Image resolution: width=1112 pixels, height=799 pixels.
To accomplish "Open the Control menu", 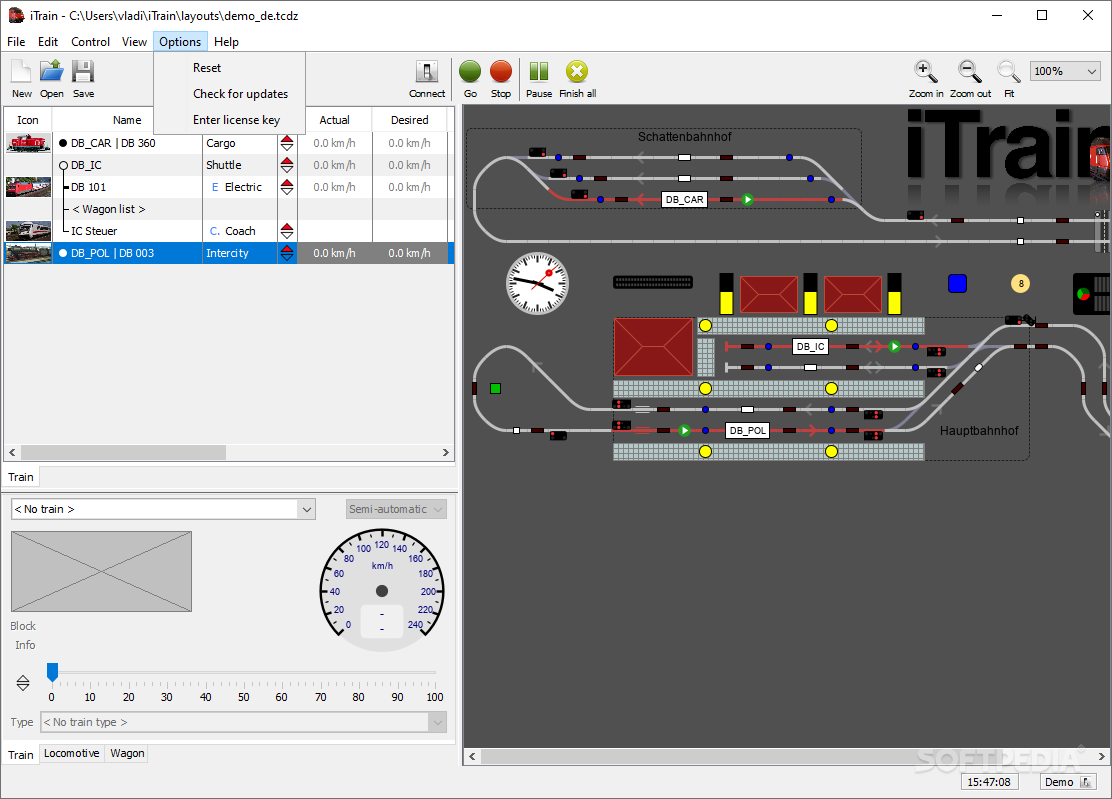I will [x=90, y=42].
